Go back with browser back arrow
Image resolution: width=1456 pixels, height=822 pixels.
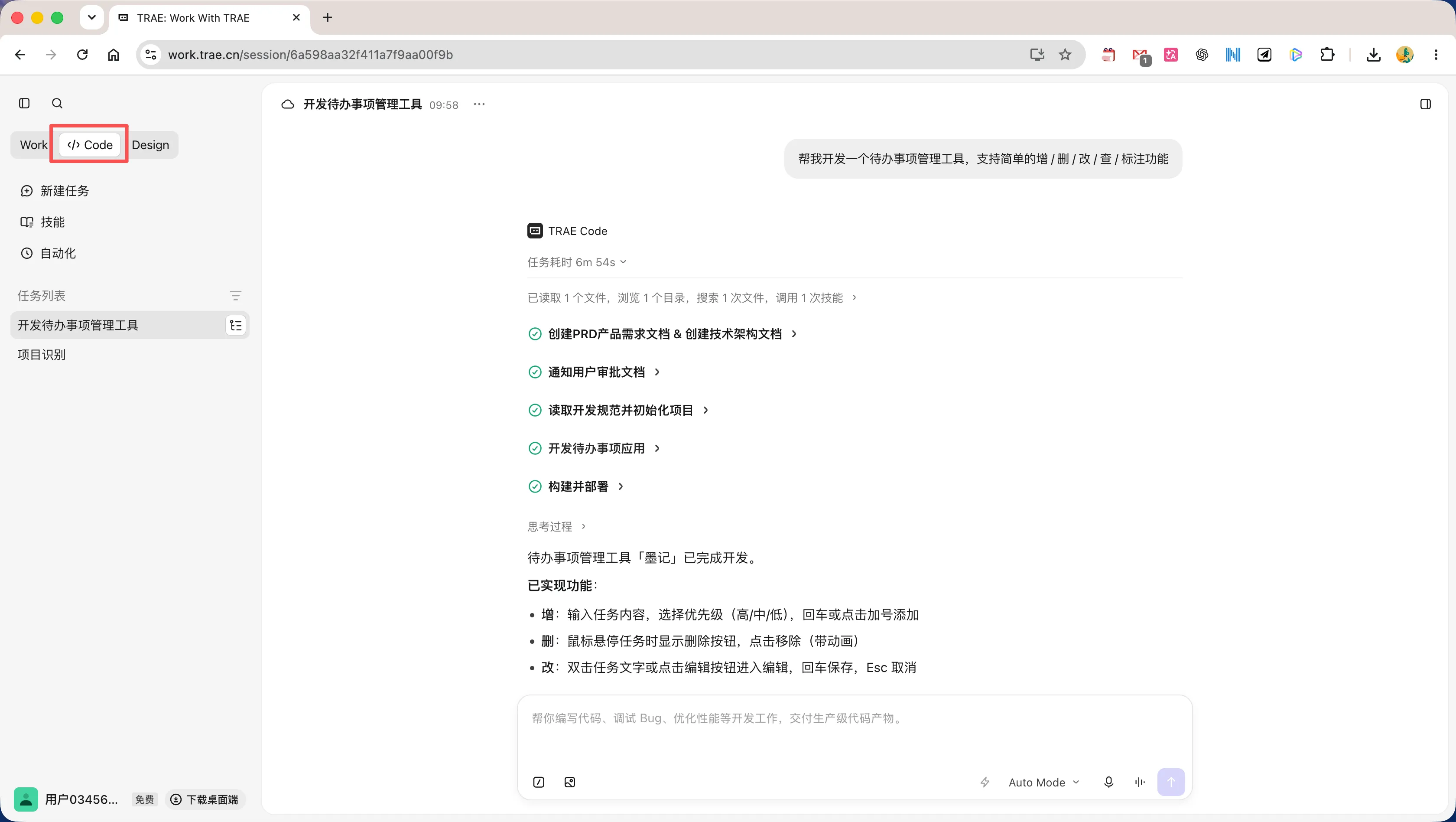[20, 54]
